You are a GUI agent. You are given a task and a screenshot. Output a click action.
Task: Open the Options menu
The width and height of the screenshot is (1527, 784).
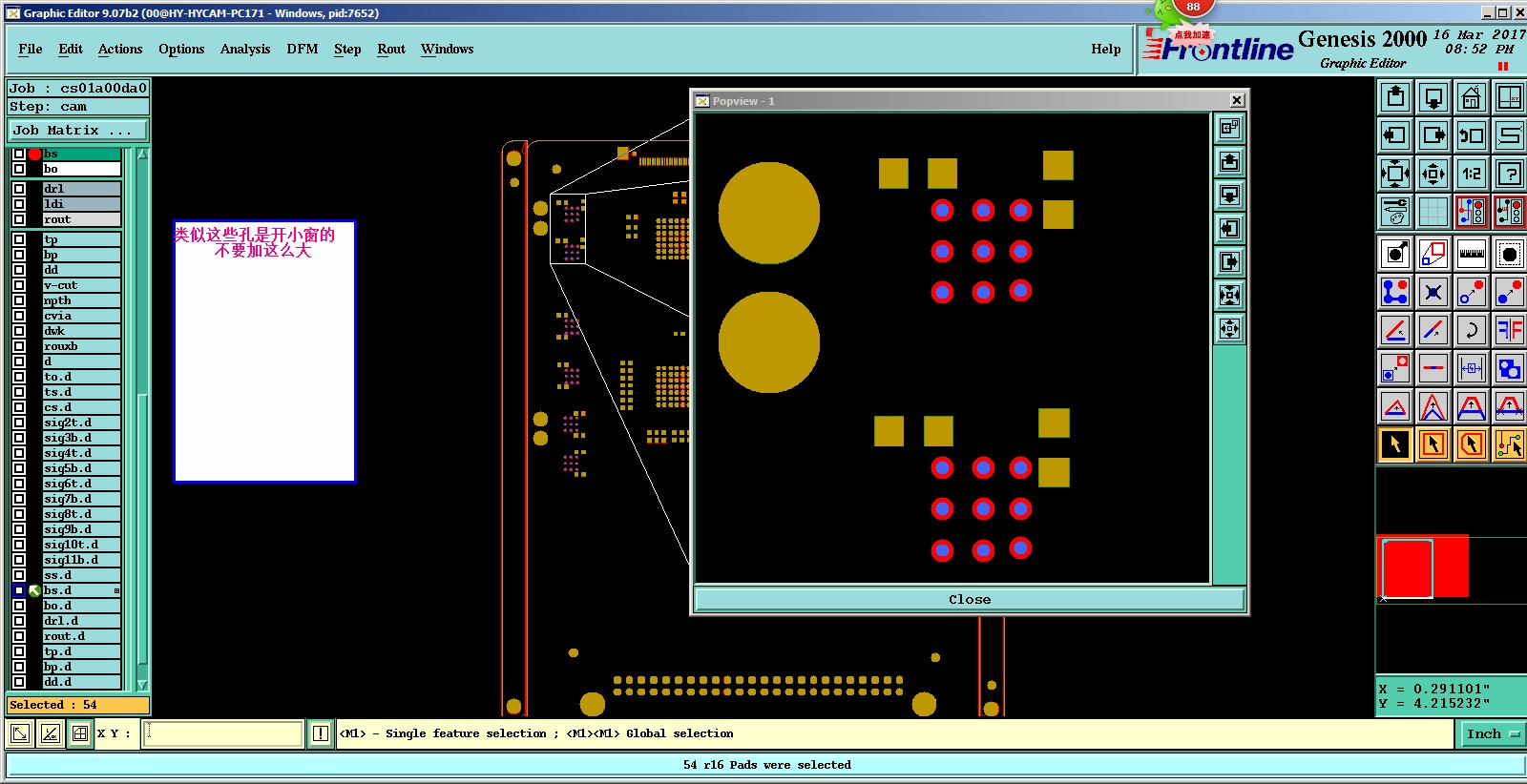(x=181, y=49)
